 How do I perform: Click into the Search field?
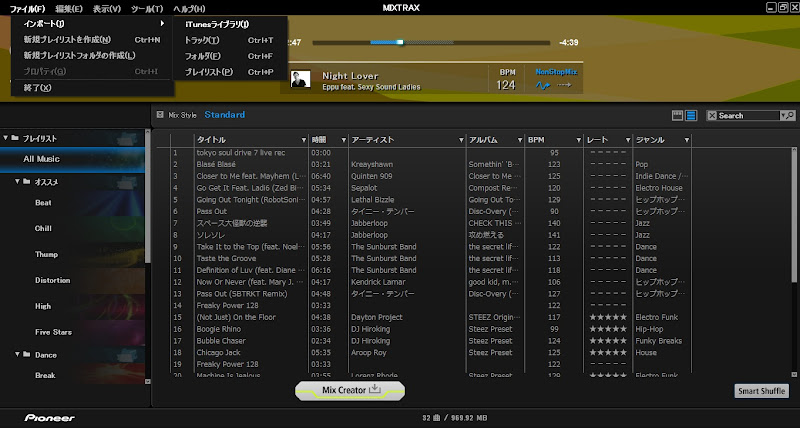[x=748, y=116]
